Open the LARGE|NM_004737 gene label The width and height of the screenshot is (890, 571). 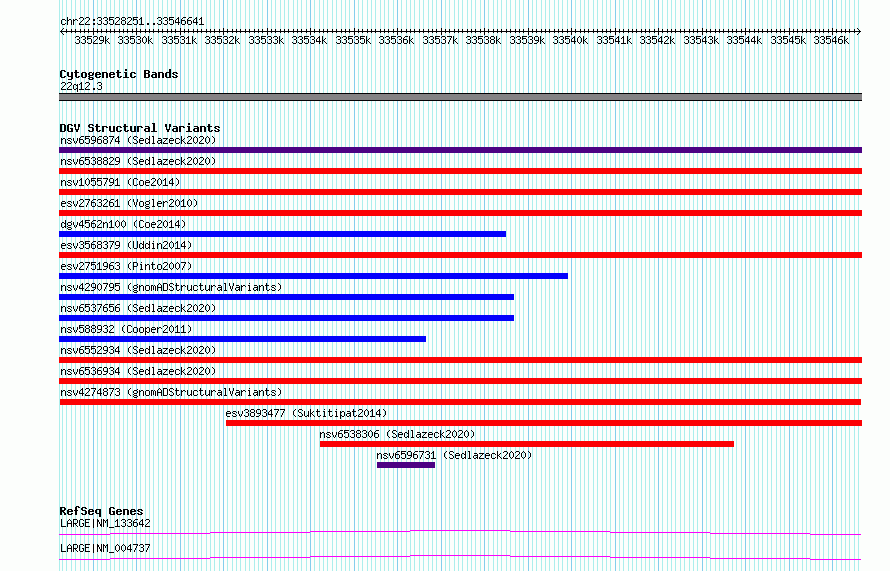point(105,548)
